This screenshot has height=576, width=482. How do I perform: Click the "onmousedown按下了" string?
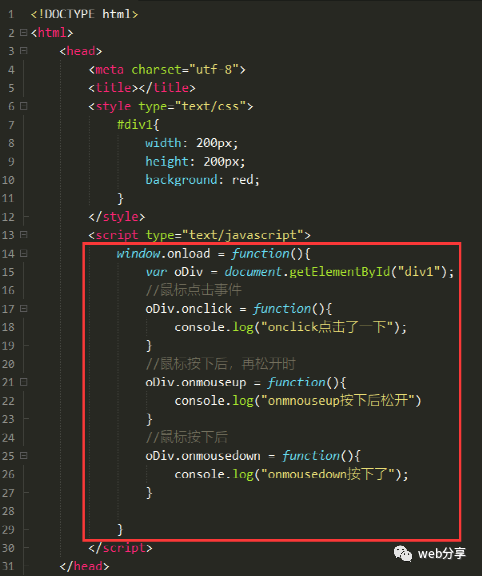(x=328, y=474)
